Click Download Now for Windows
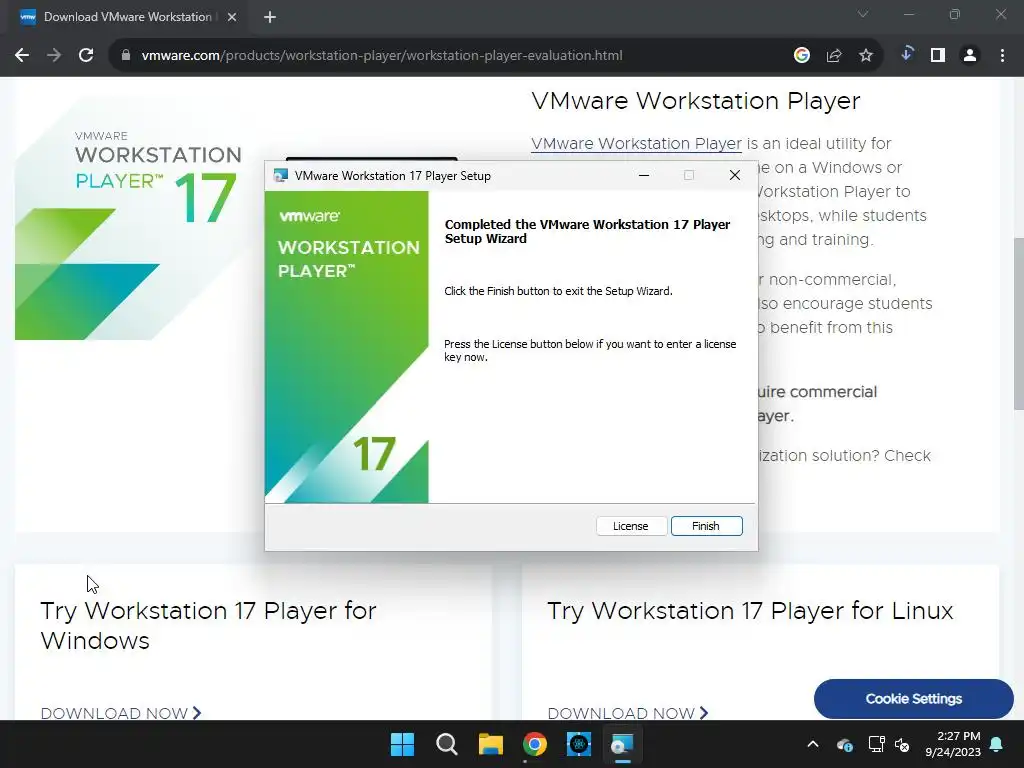 point(121,713)
